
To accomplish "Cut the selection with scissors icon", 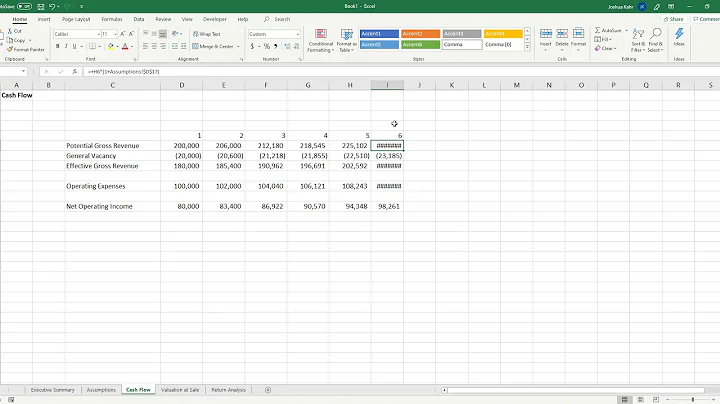I will (x=14, y=31).
